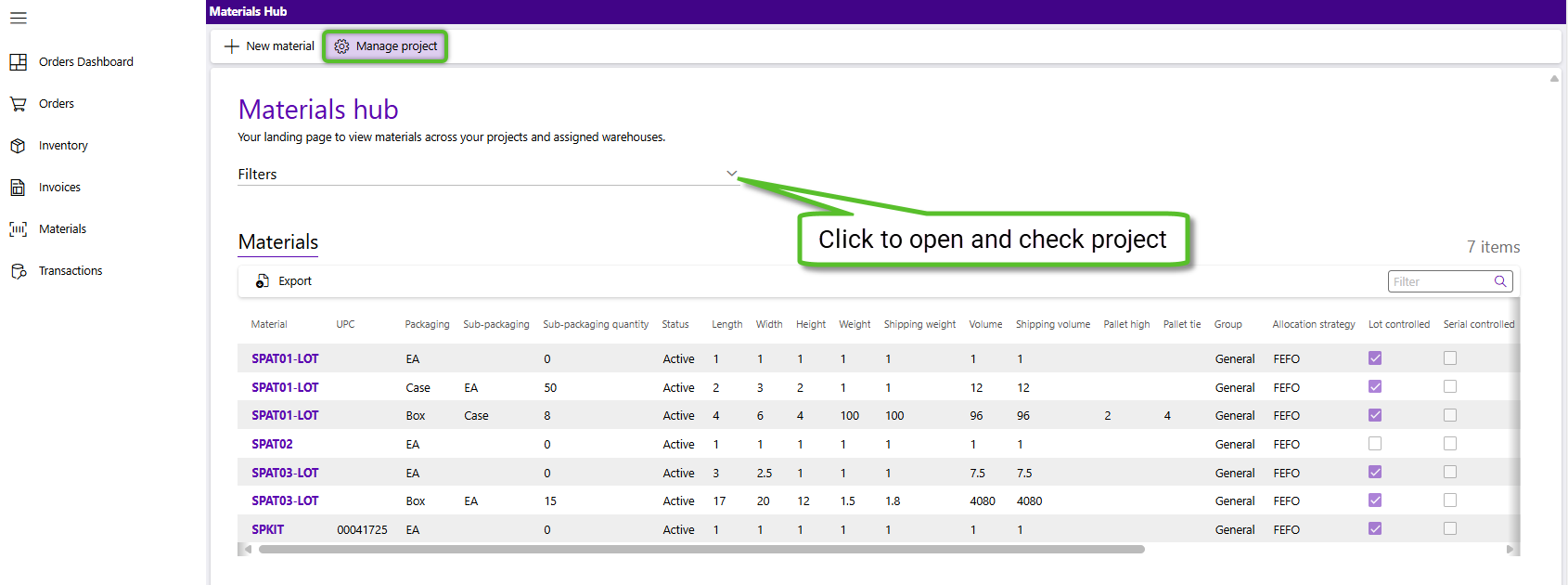Check Serial controlled for first SPAT01-LOT row
The height and width of the screenshot is (585, 1568).
[1450, 358]
